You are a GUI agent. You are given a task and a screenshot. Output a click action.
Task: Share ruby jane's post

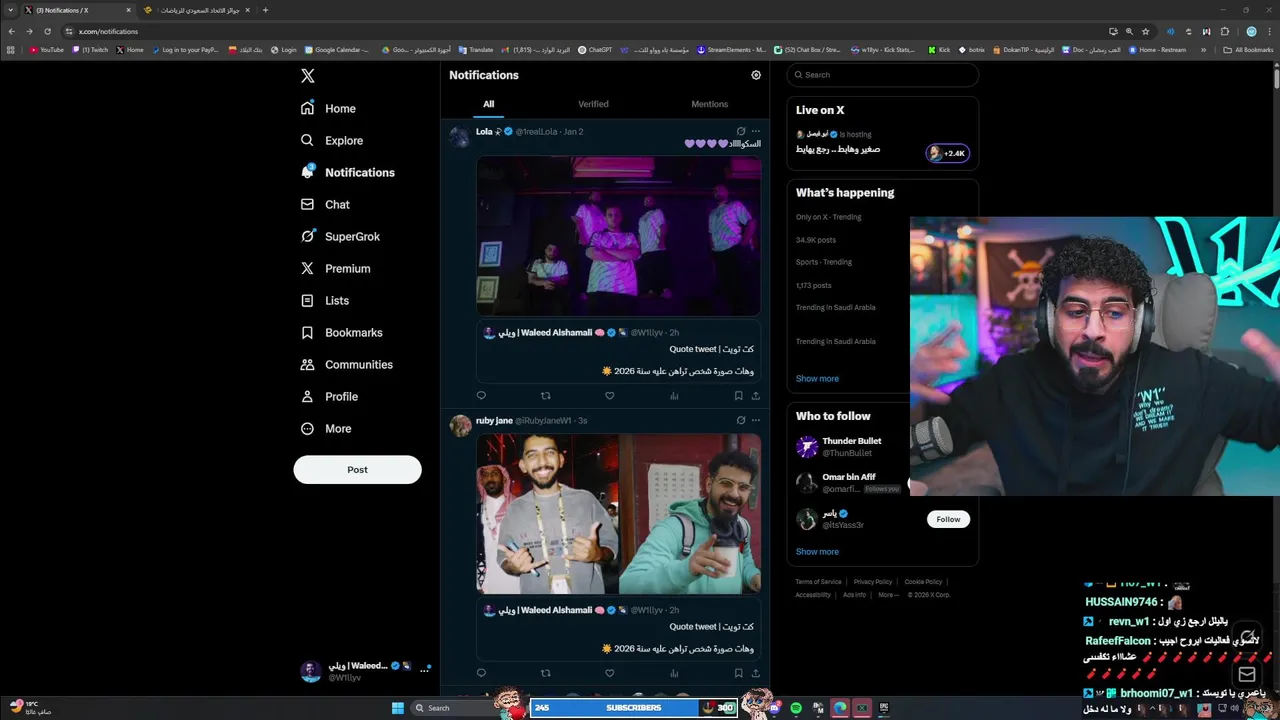click(x=755, y=673)
